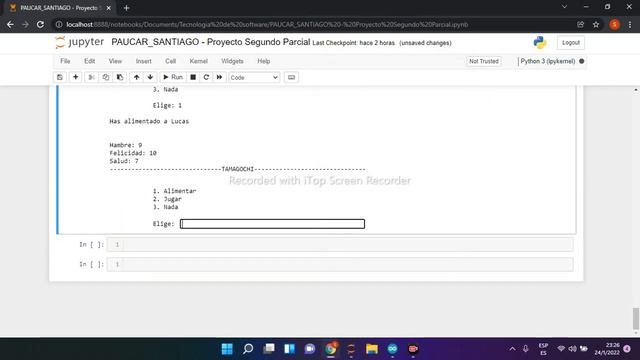This screenshot has height=360, width=640.
Task: Open the Widgets menu
Action: 232,61
